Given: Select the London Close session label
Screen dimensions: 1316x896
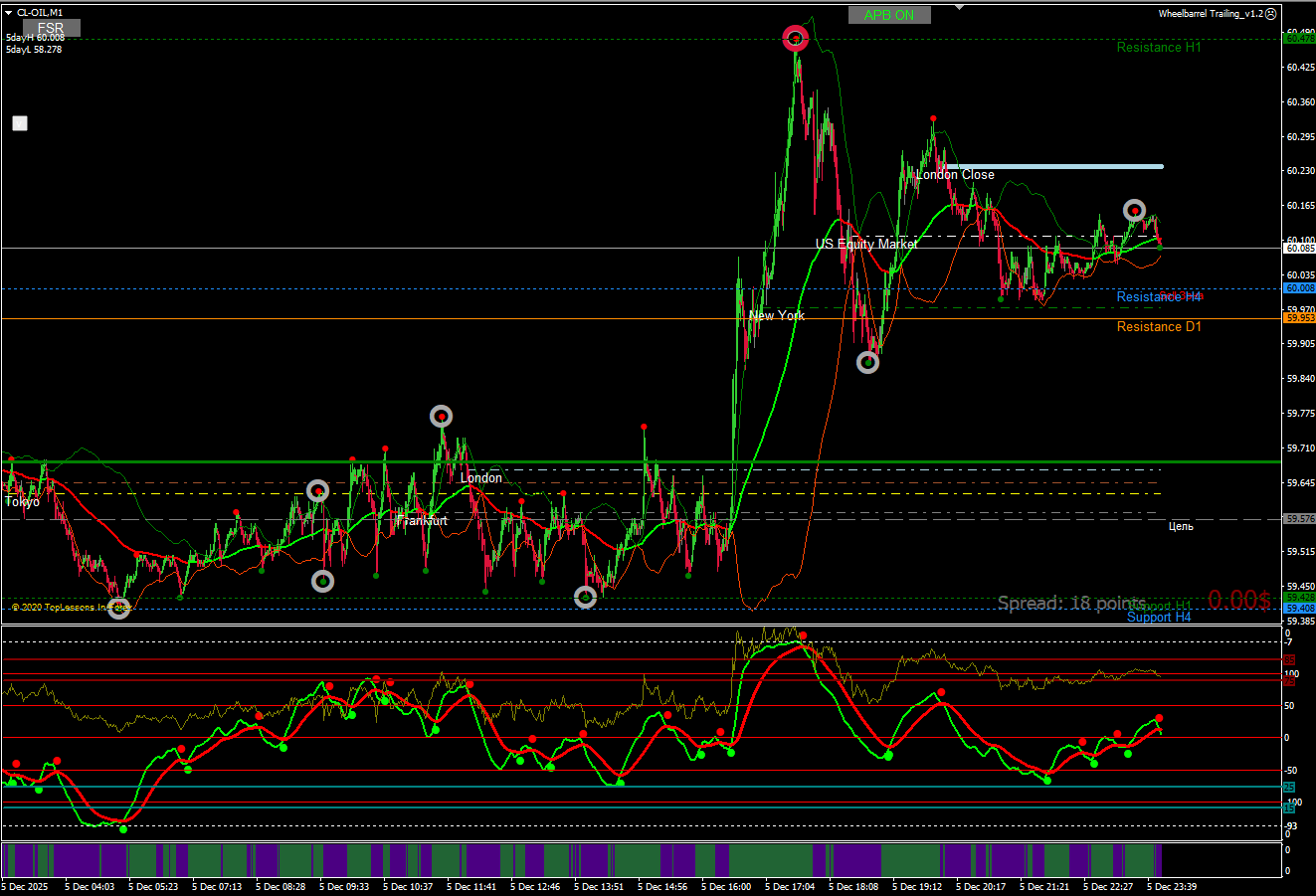Looking at the screenshot, I should [955, 175].
